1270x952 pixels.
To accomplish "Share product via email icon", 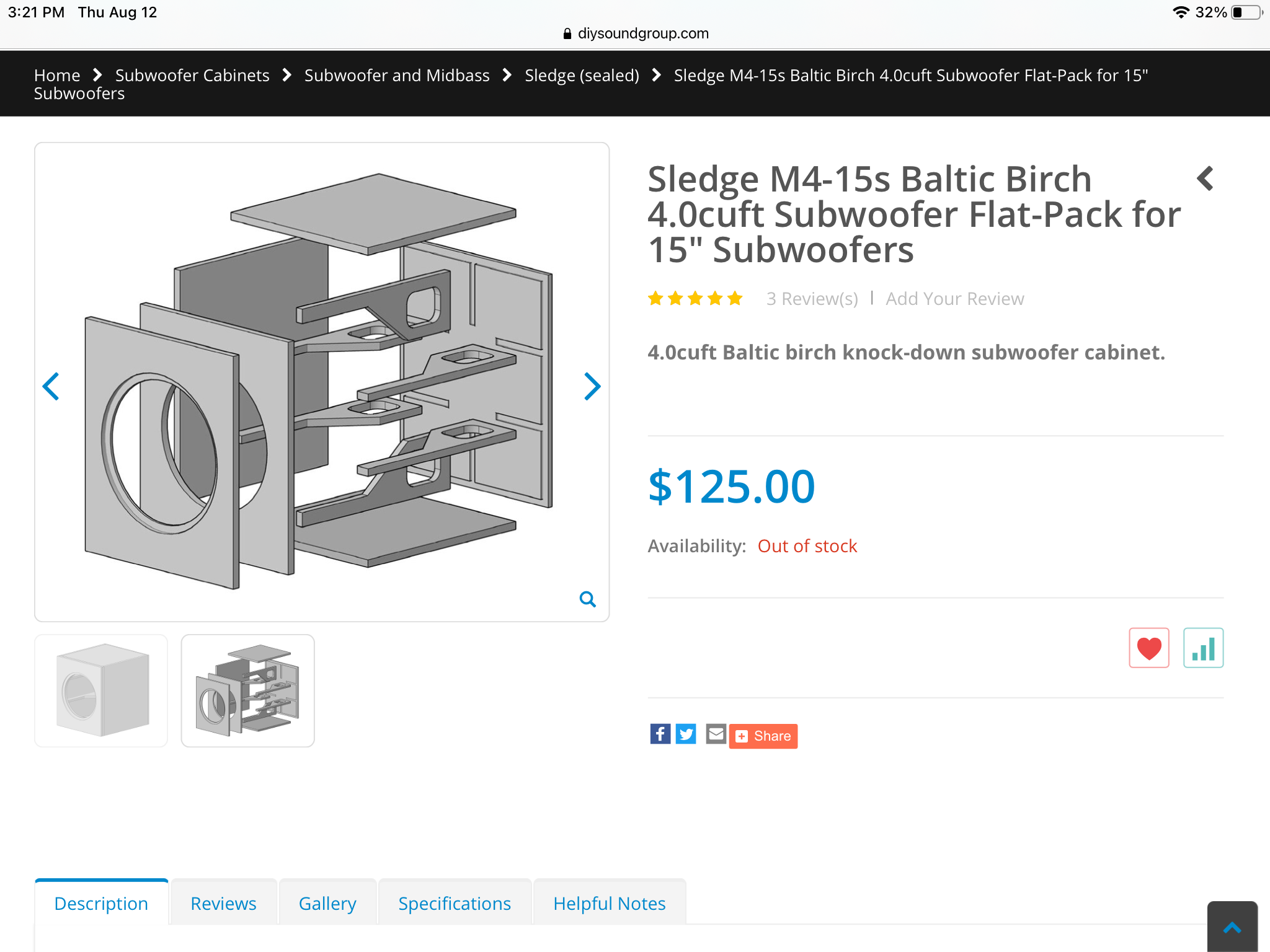I will 716,734.
